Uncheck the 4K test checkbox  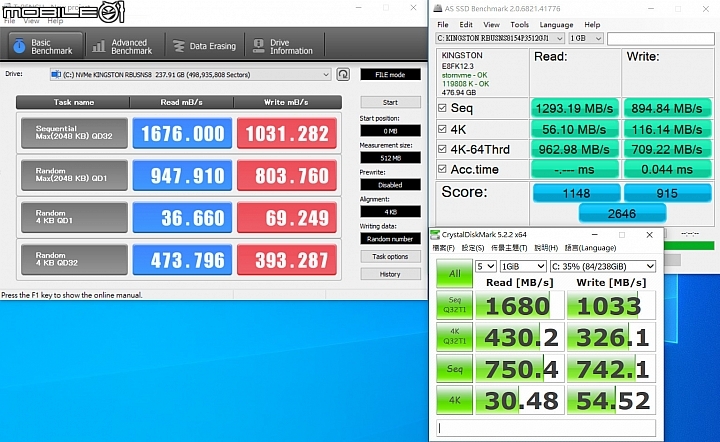[442, 129]
